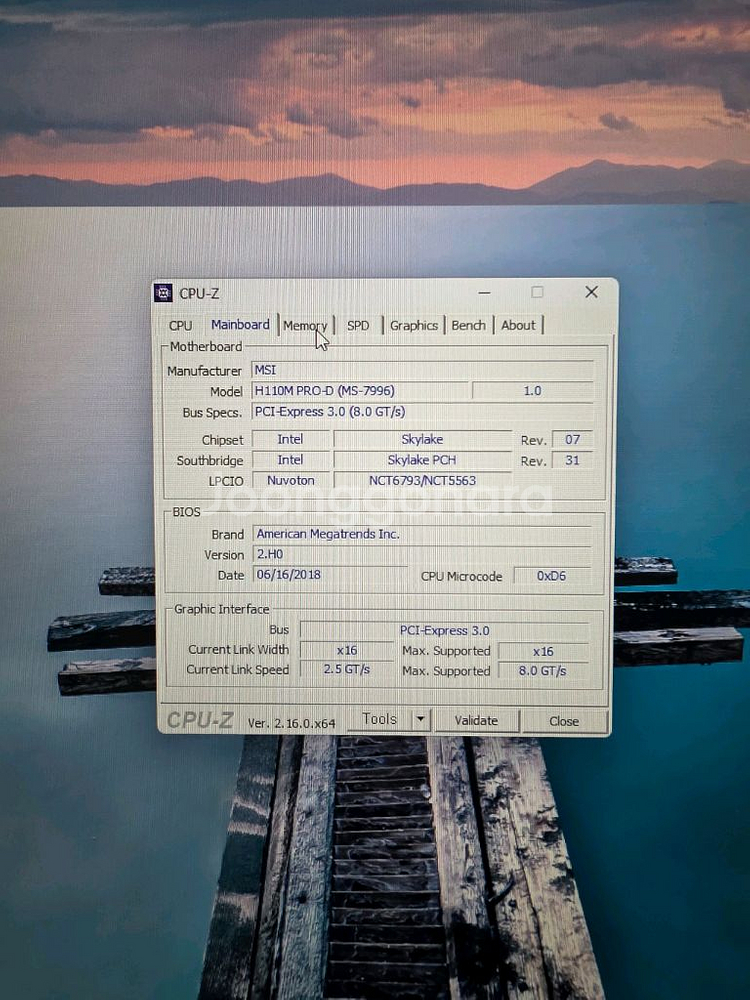This screenshot has height=1000, width=750.
Task: Select the Model field H110M PRO-D
Action: [358, 391]
